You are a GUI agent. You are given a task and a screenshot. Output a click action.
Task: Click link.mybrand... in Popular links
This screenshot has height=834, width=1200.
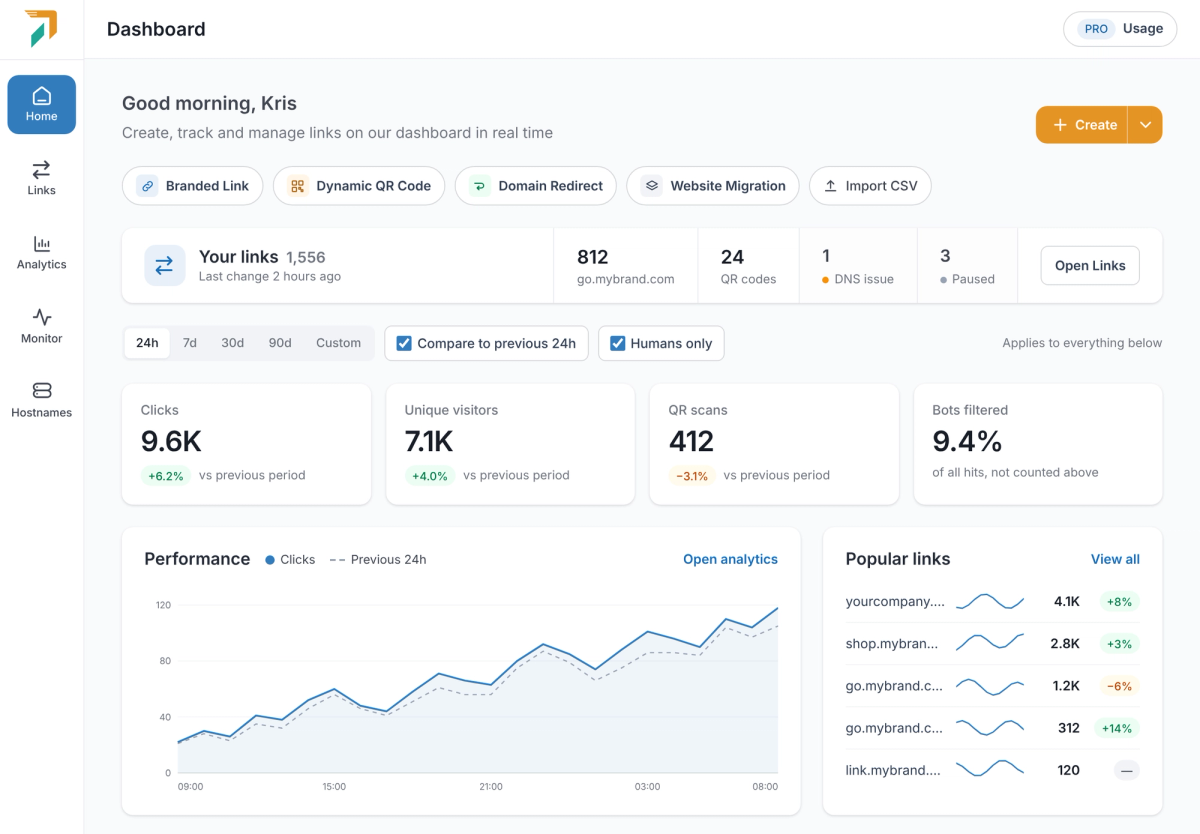point(893,770)
